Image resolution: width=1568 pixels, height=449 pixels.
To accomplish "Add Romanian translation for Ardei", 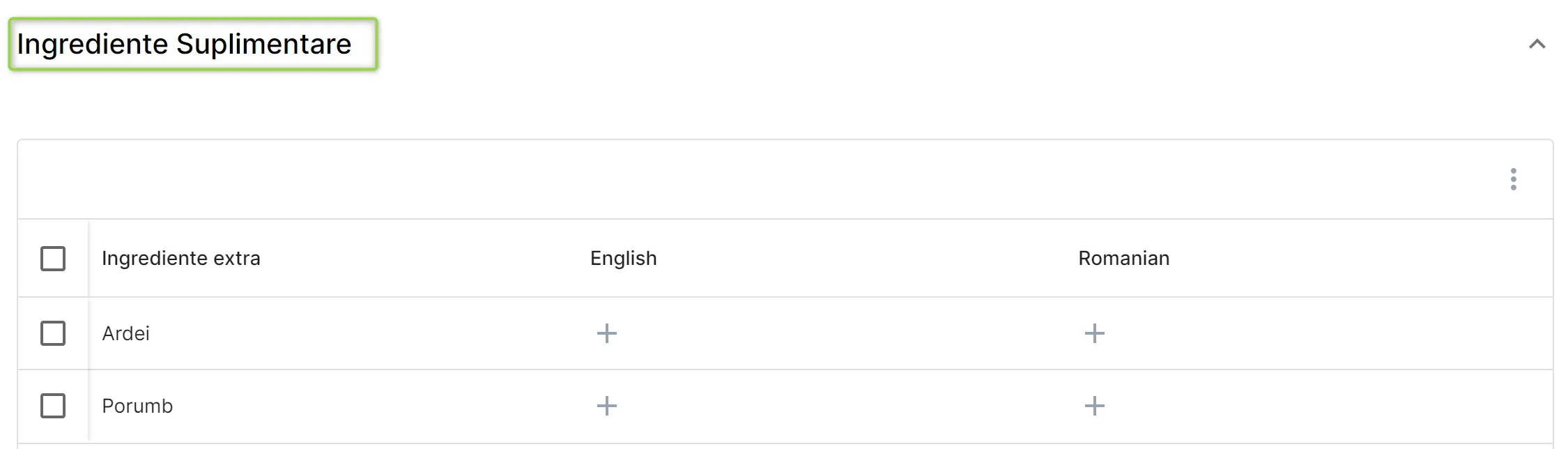I will (x=1095, y=333).
